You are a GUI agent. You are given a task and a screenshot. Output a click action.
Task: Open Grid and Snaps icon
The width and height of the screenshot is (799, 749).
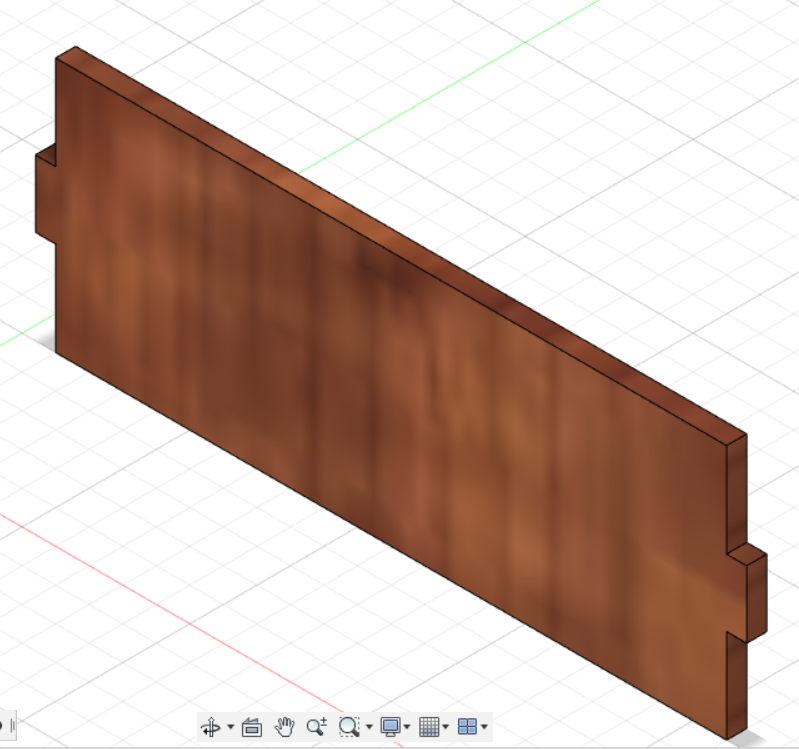tap(429, 727)
